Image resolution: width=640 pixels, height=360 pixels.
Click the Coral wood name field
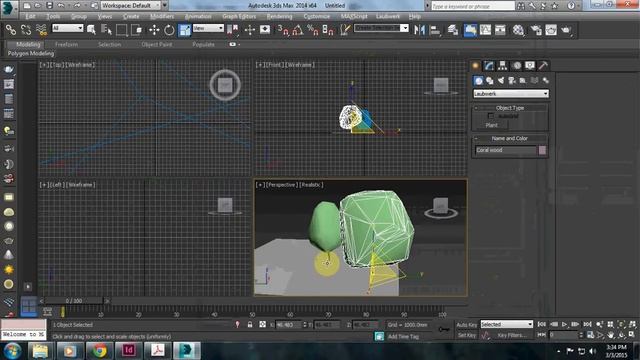[x=505, y=150]
